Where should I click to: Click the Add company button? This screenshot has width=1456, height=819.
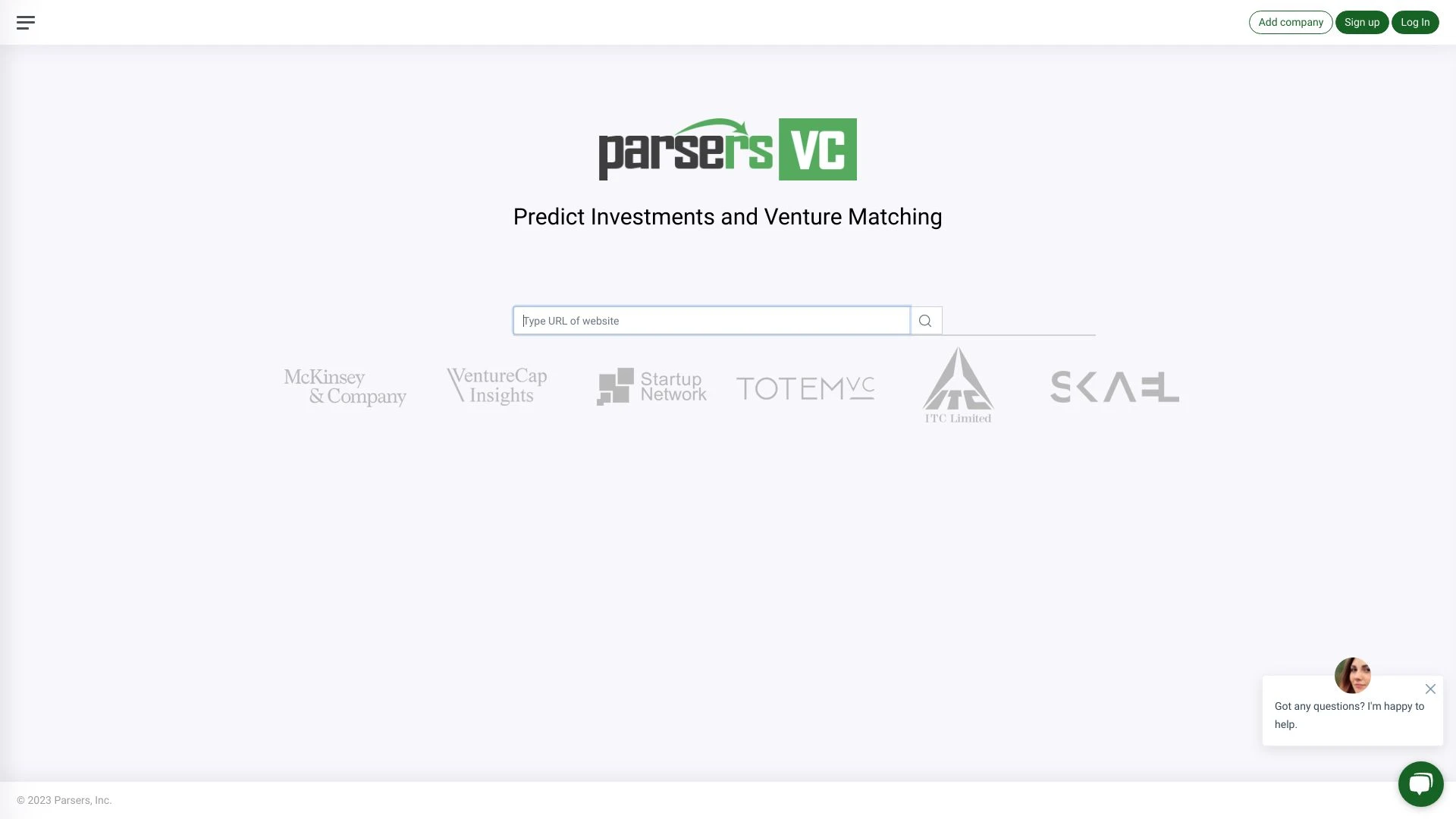coord(1290,22)
